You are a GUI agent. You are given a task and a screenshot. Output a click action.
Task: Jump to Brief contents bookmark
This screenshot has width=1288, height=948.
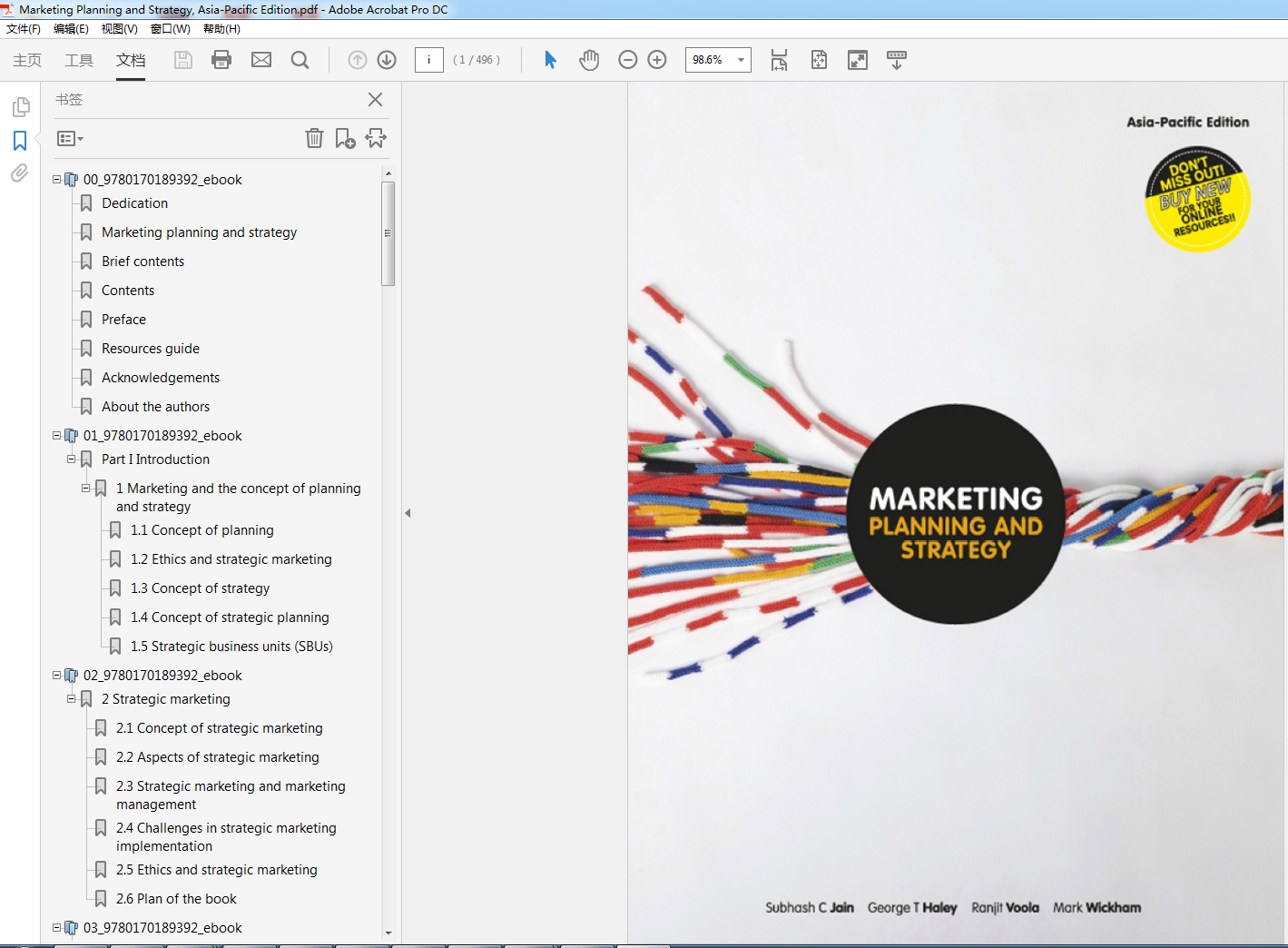tap(143, 262)
